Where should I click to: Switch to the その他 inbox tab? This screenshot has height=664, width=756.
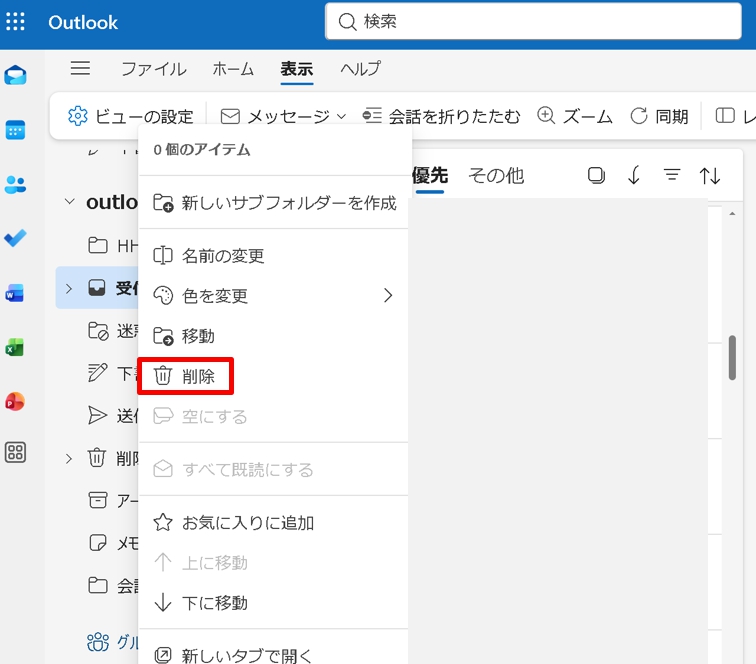tap(496, 176)
